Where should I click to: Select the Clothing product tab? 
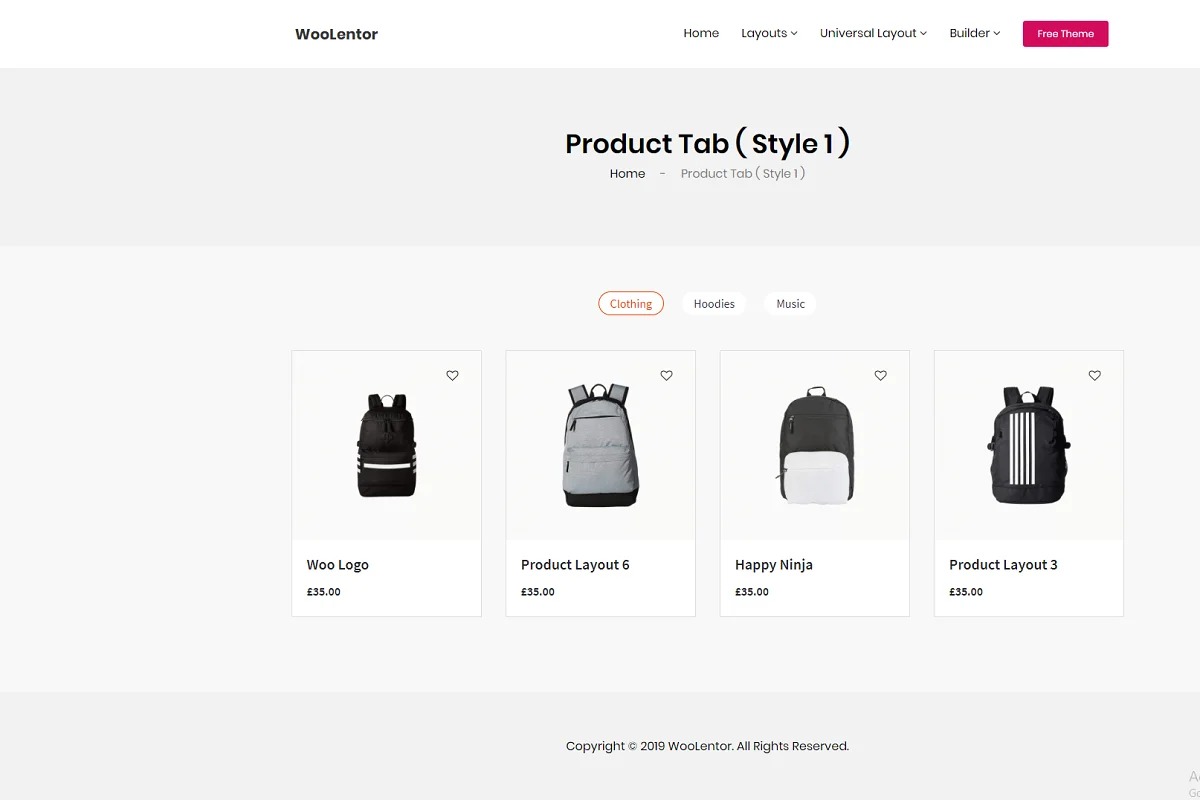[631, 303]
